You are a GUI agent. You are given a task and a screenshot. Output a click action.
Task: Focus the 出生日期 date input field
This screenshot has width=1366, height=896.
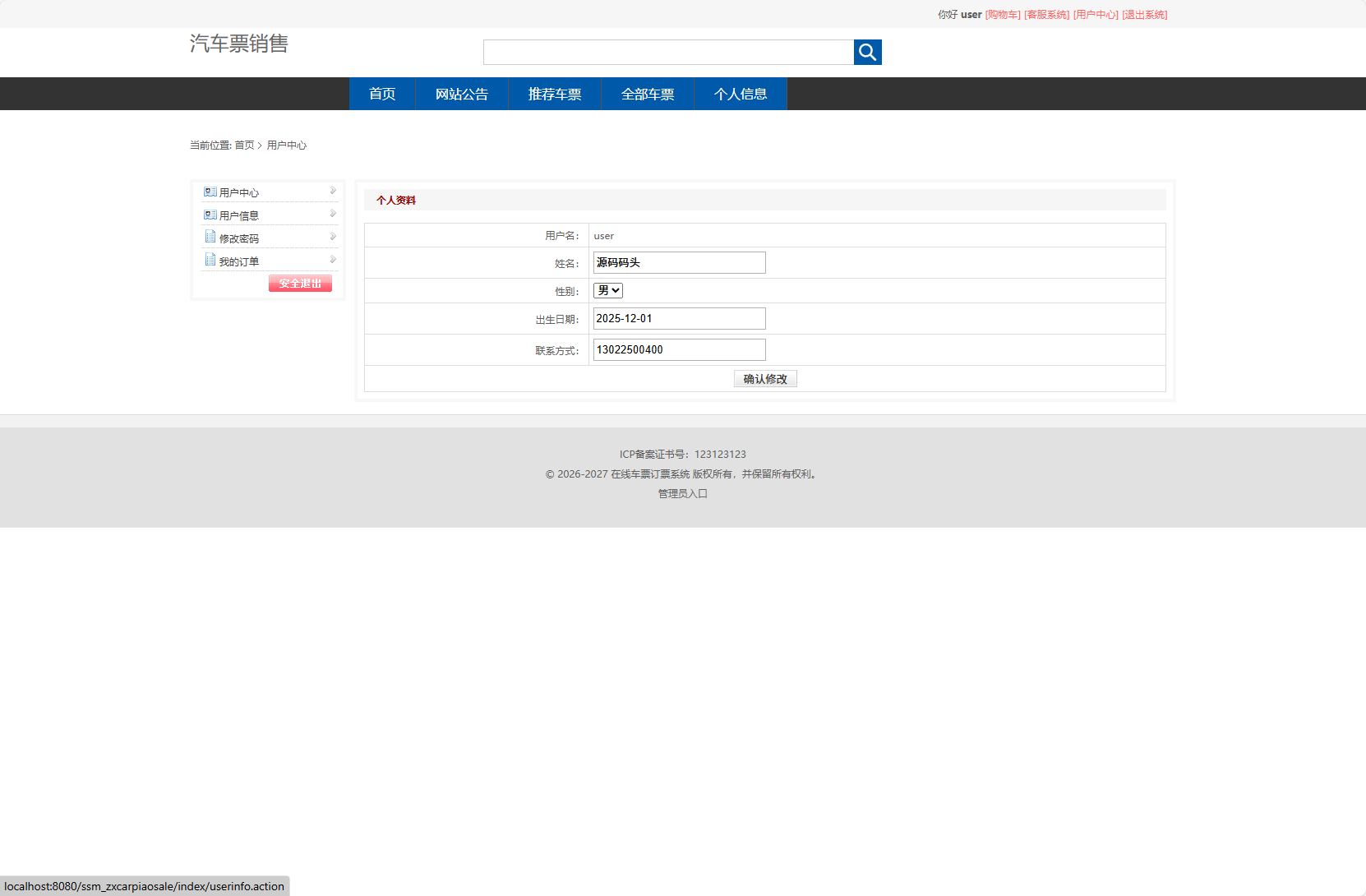679,319
